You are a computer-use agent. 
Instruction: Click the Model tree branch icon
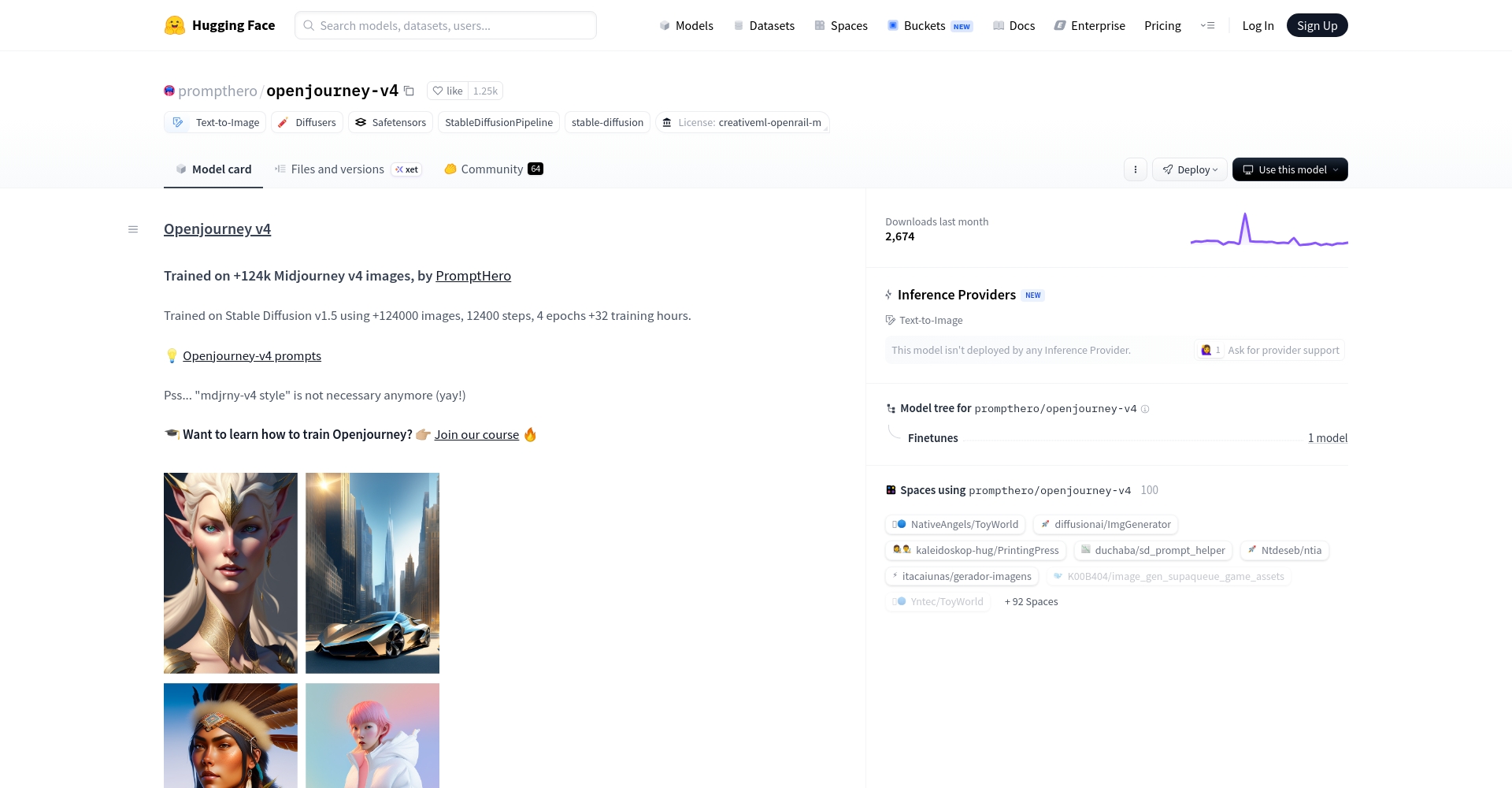pos(891,408)
